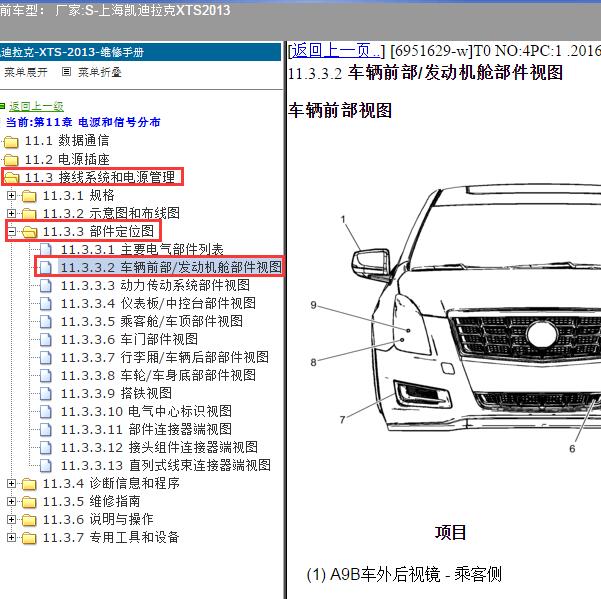Click the 11.3.3.7 行李厢 page icon
This screenshot has height=599, width=601.
click(46, 358)
